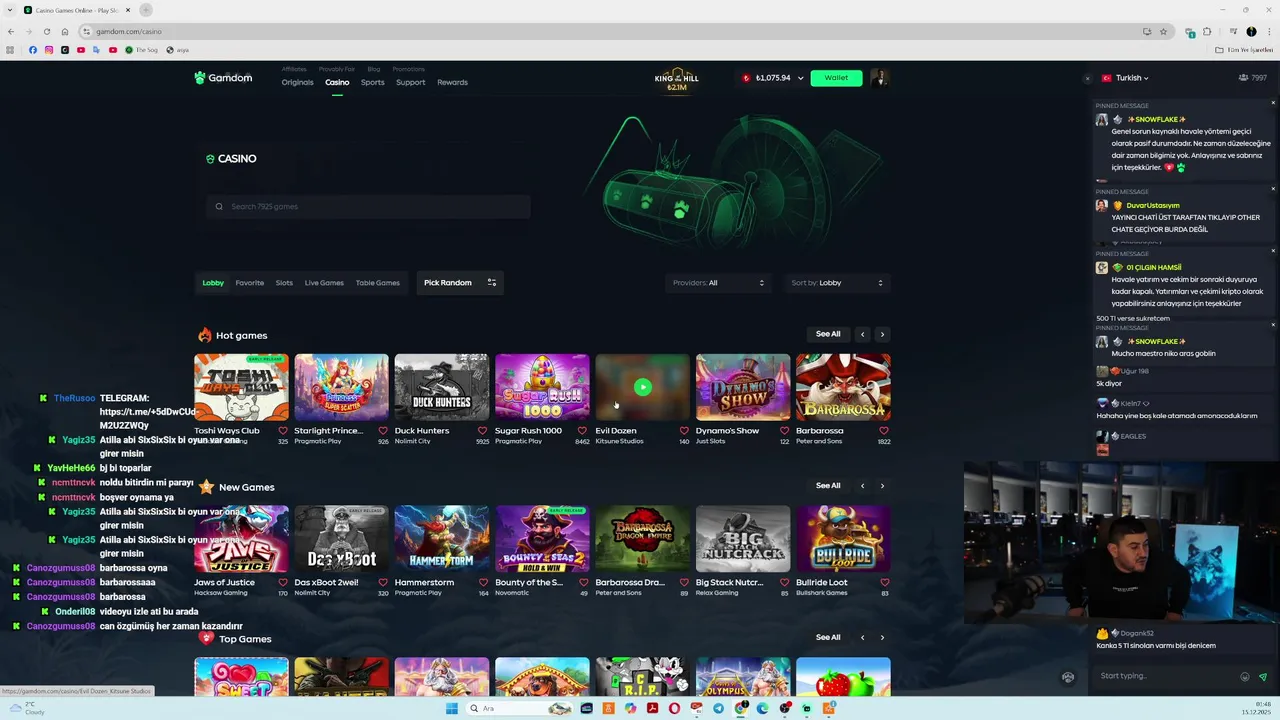The image size is (1280, 720).
Task: Open Telegram from the taskbar
Action: [718, 708]
